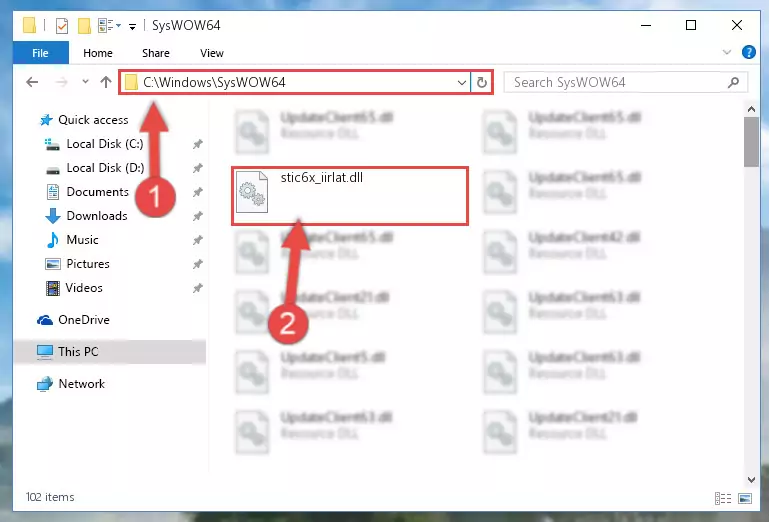Click the Downloads blue arrow icon

[52, 216]
